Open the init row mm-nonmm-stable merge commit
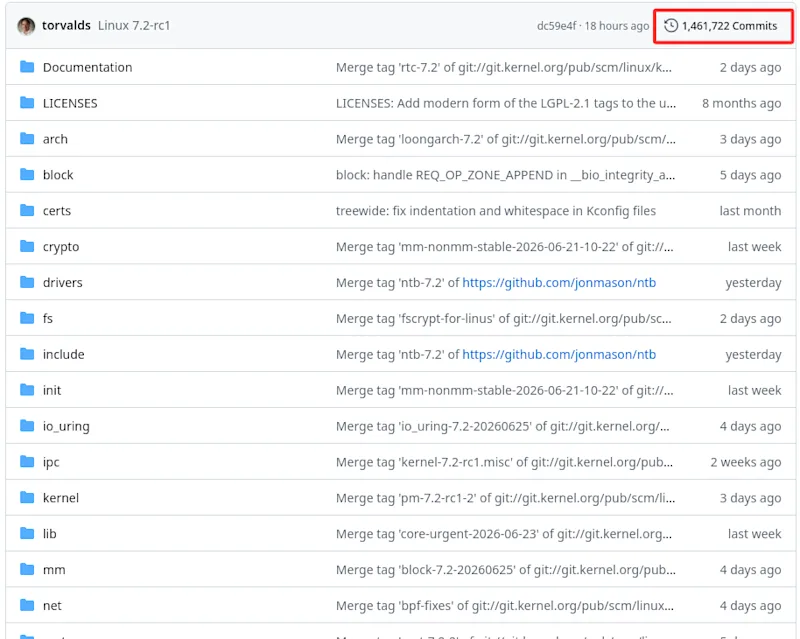 505,390
